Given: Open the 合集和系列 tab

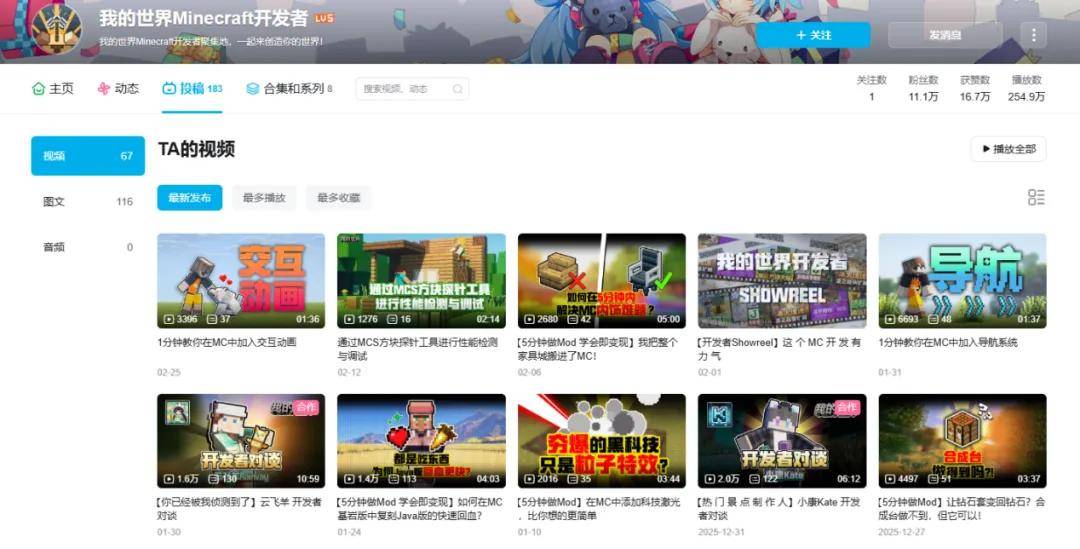Looking at the screenshot, I should [289, 89].
